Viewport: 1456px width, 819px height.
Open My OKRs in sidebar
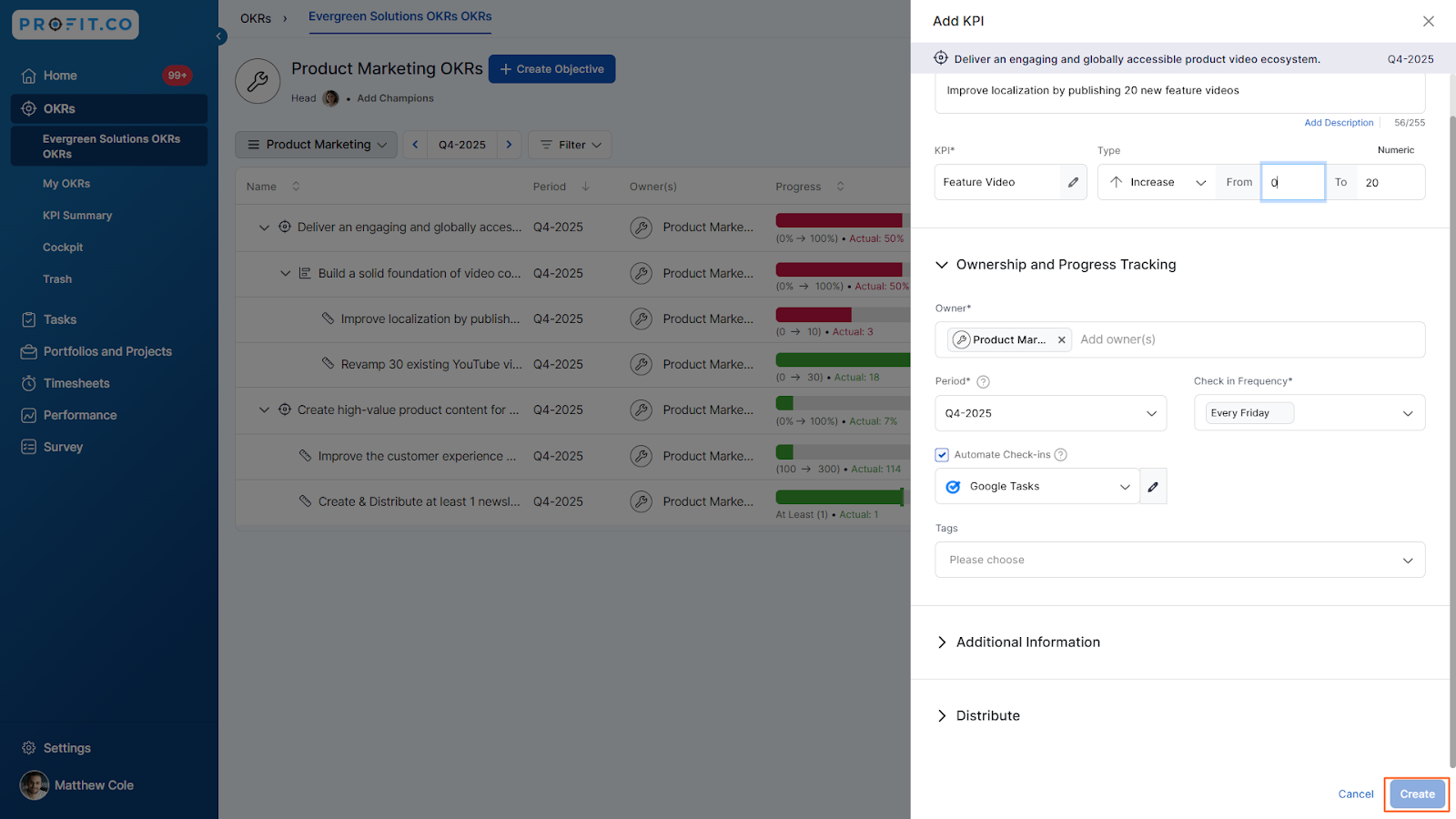click(66, 184)
